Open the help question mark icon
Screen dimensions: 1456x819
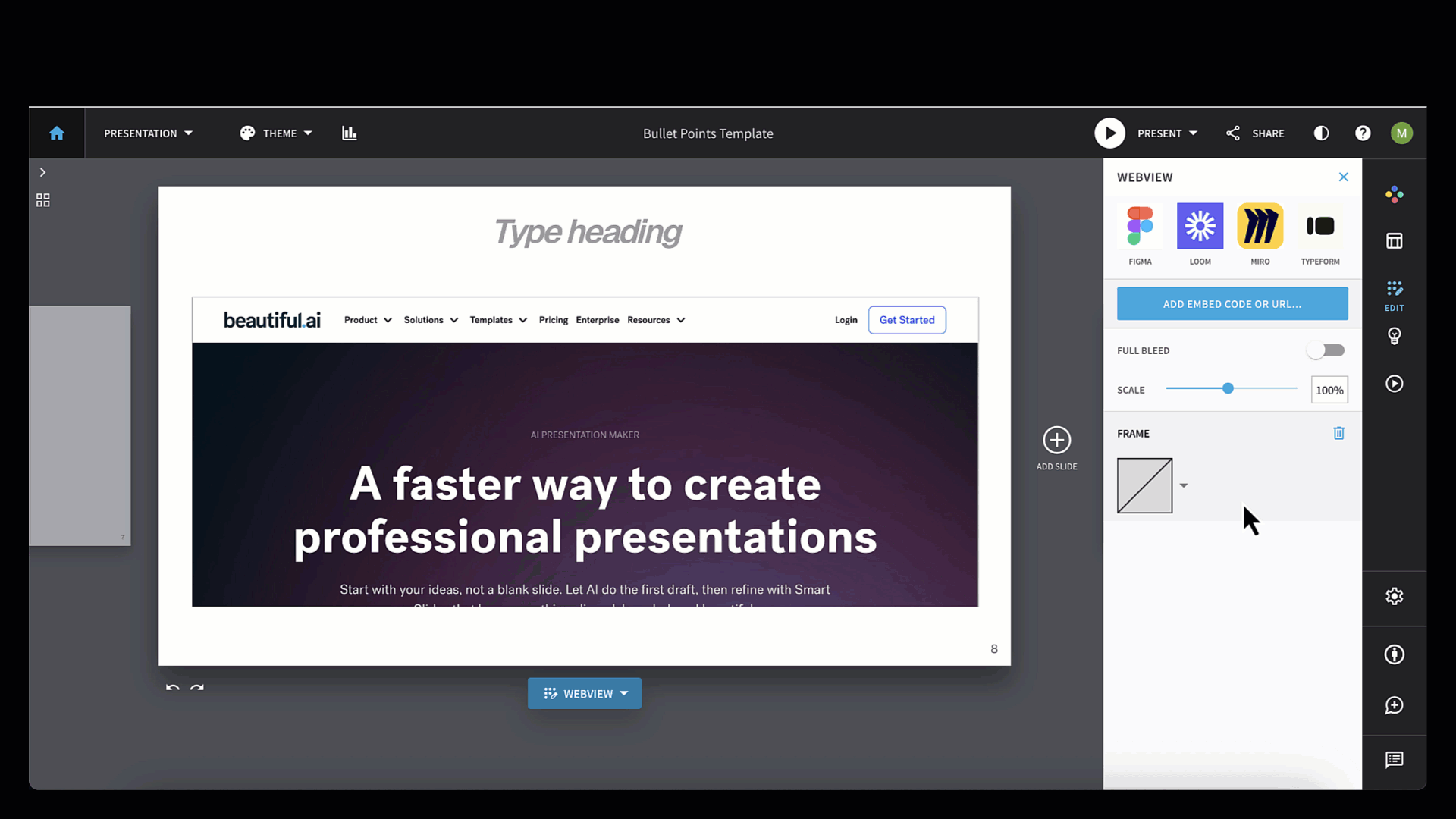[1363, 133]
